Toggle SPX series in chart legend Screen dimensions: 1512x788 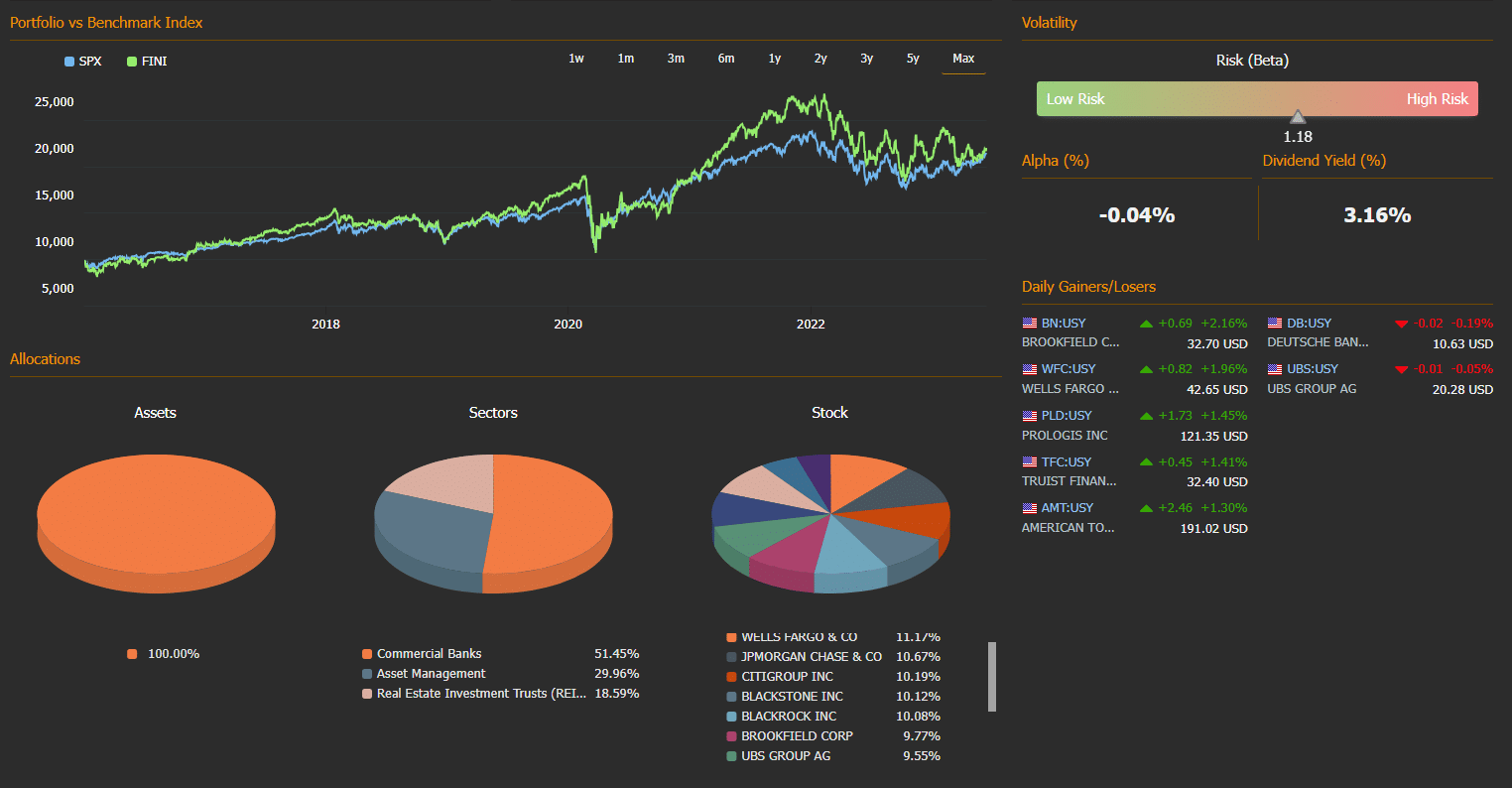(83, 62)
